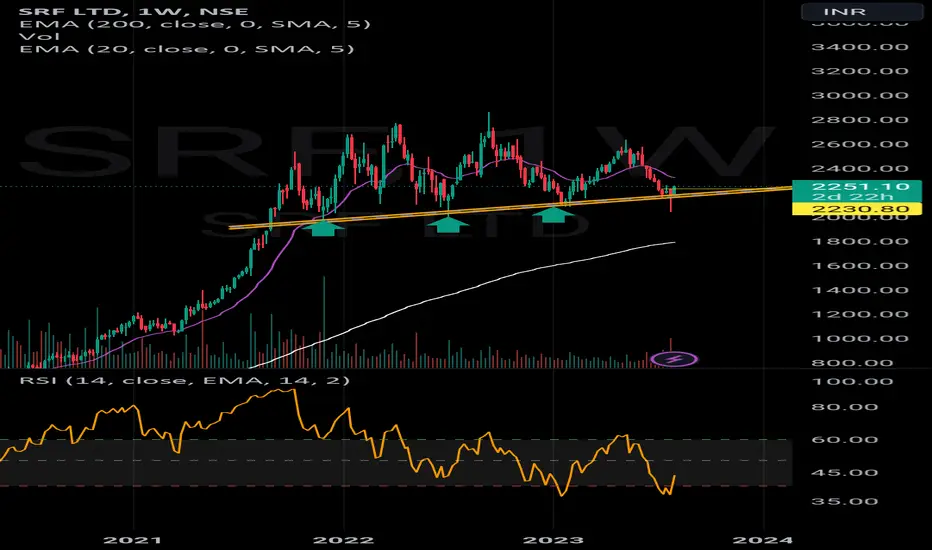Click the RSI 35.00 axis label
Screen dimensions: 932x550
845,501
